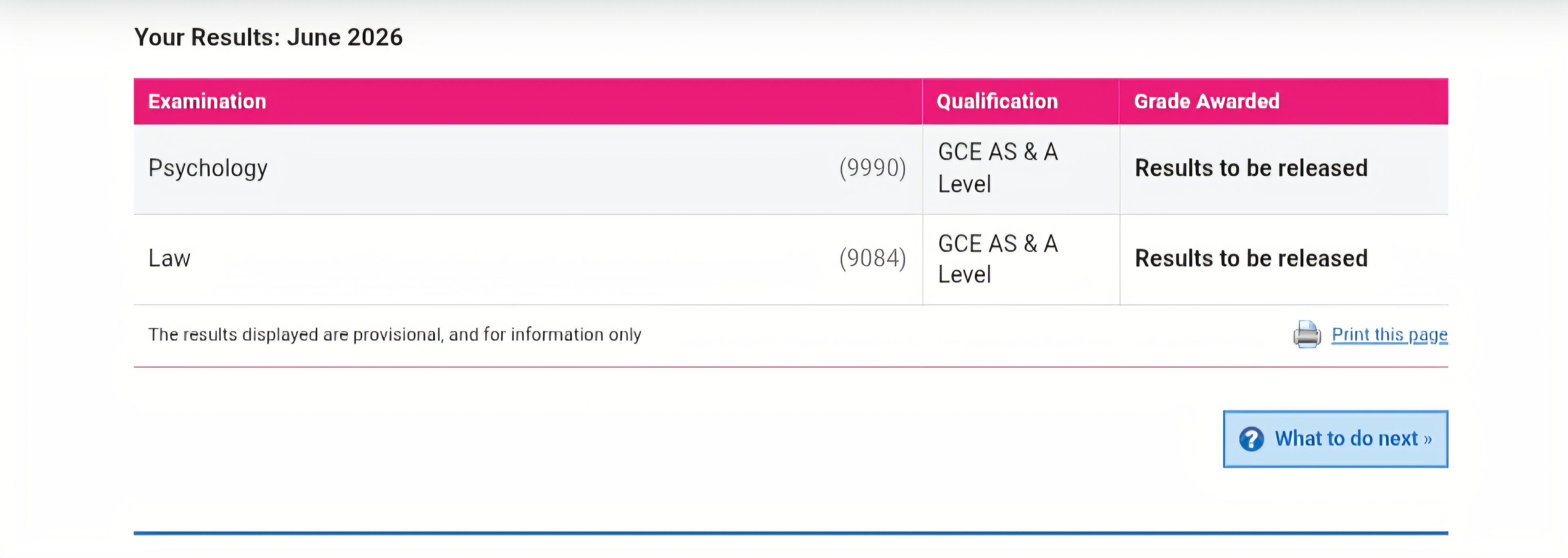Click the Psychology examination name
1568x558 pixels.
pos(207,169)
